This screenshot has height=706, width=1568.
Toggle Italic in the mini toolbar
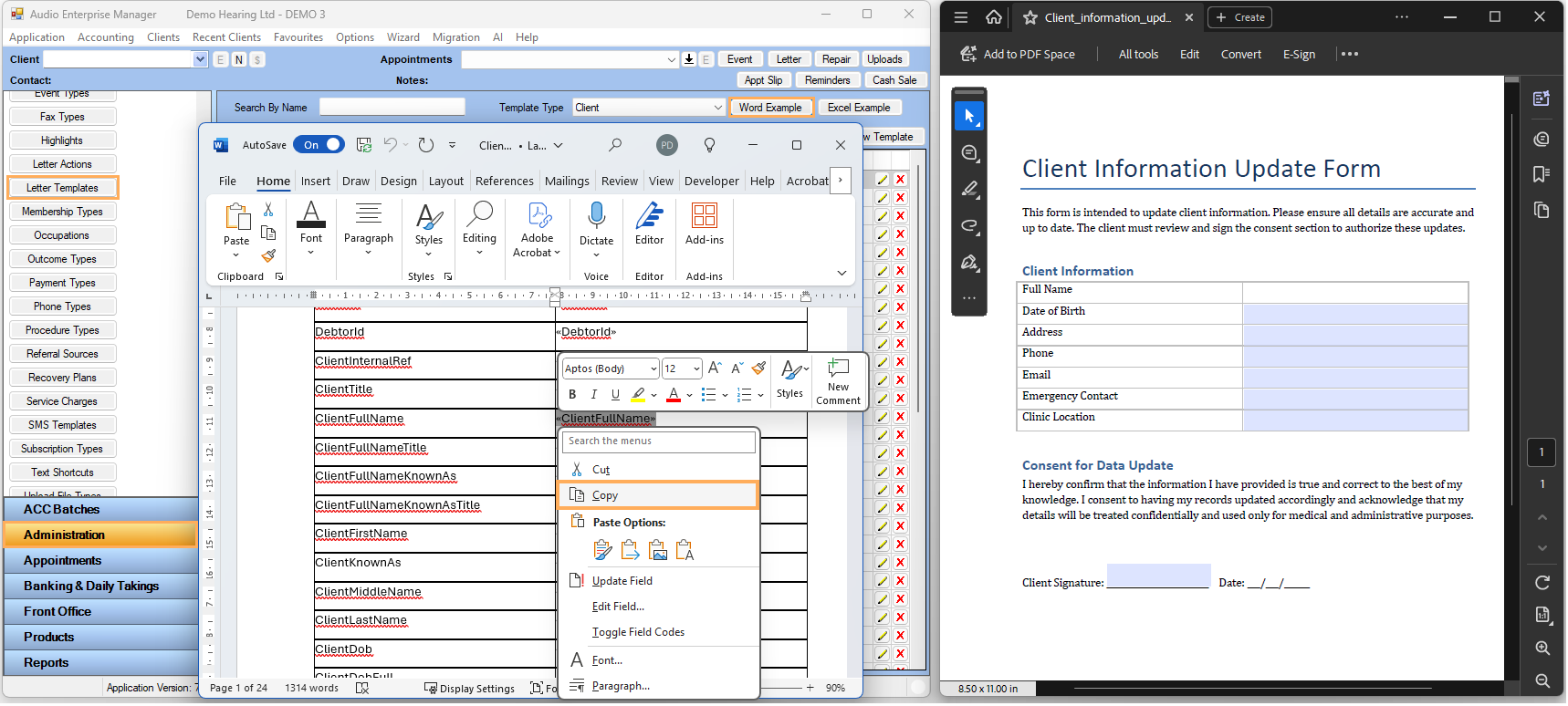coord(593,395)
